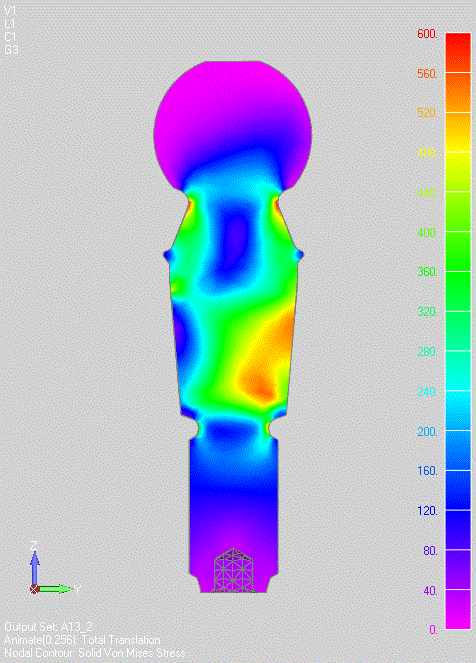Screen dimensions: 476x663
Task: Pick the orange high-stress hotspot in the body
Action: 258,385
